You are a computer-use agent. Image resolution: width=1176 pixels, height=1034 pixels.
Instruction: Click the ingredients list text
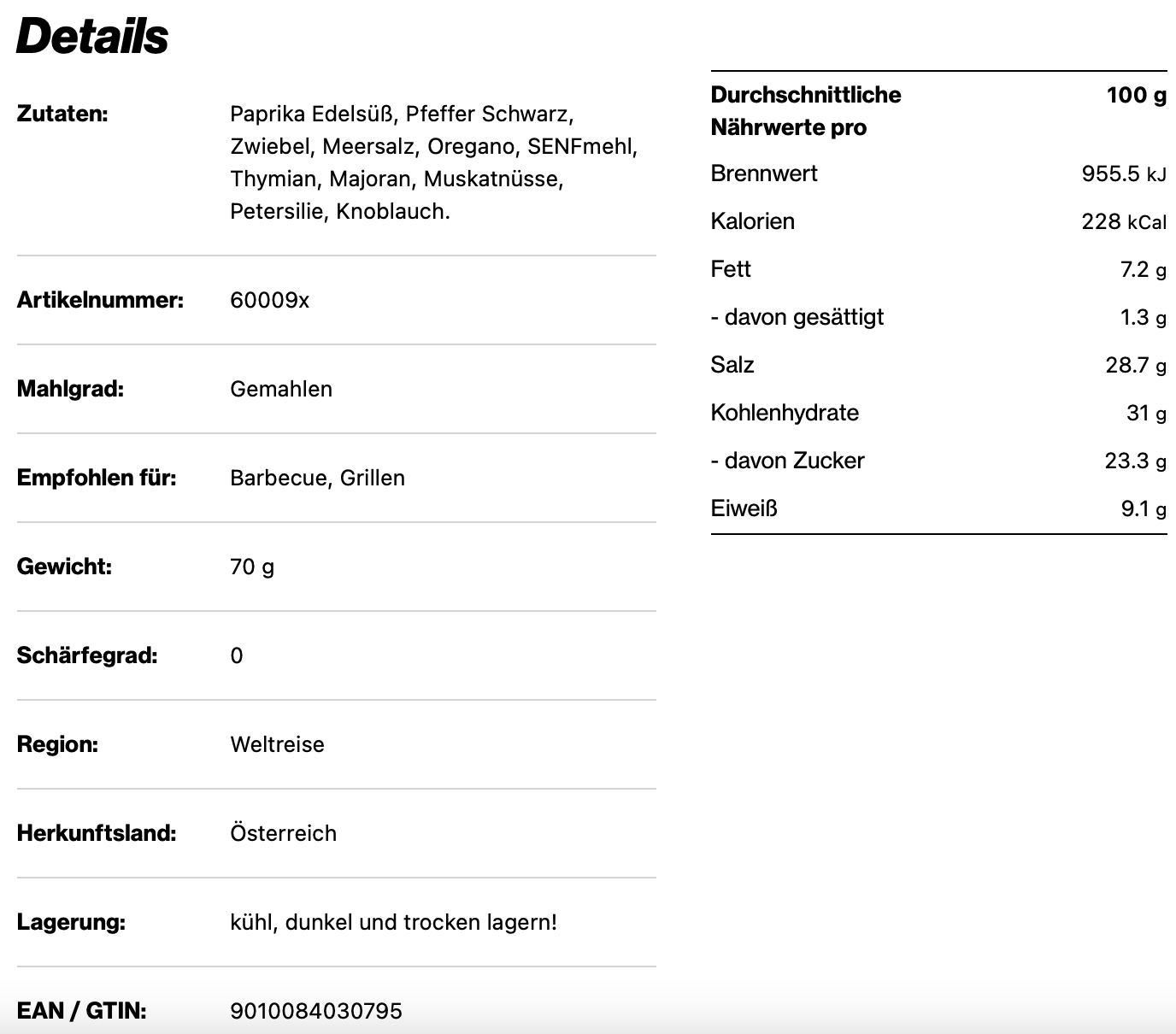[x=434, y=162]
